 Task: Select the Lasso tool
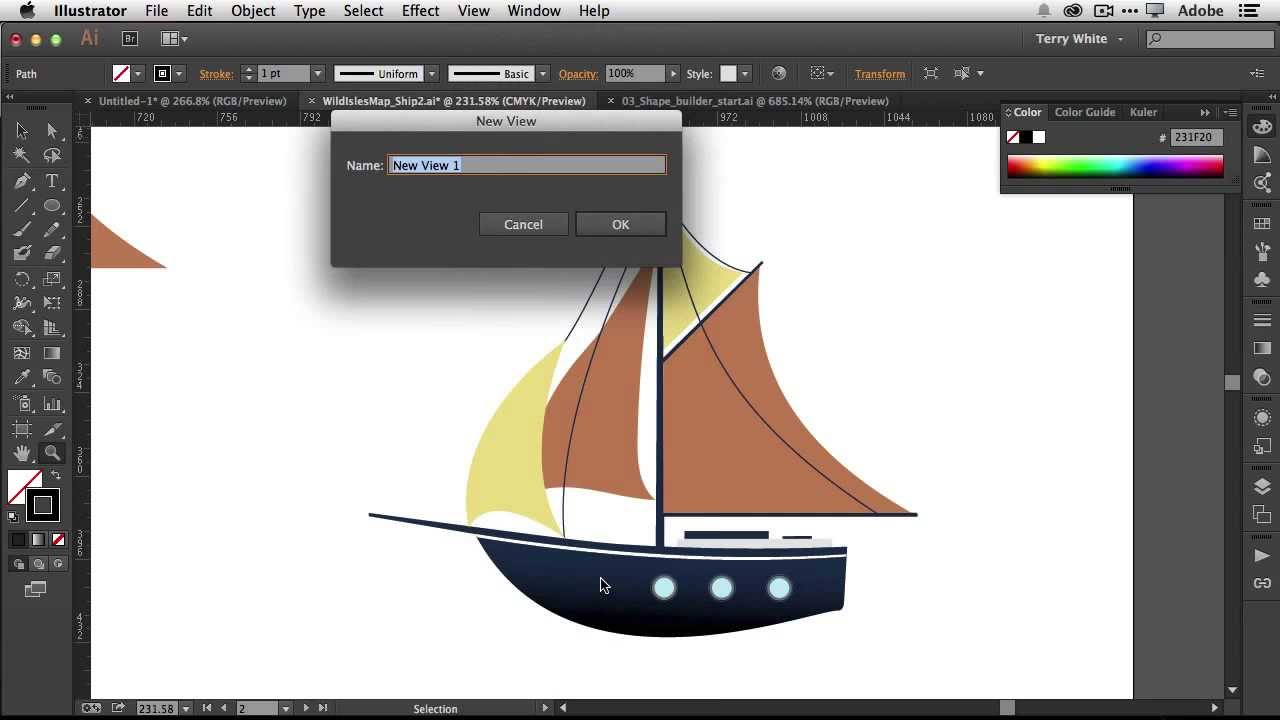coord(52,155)
